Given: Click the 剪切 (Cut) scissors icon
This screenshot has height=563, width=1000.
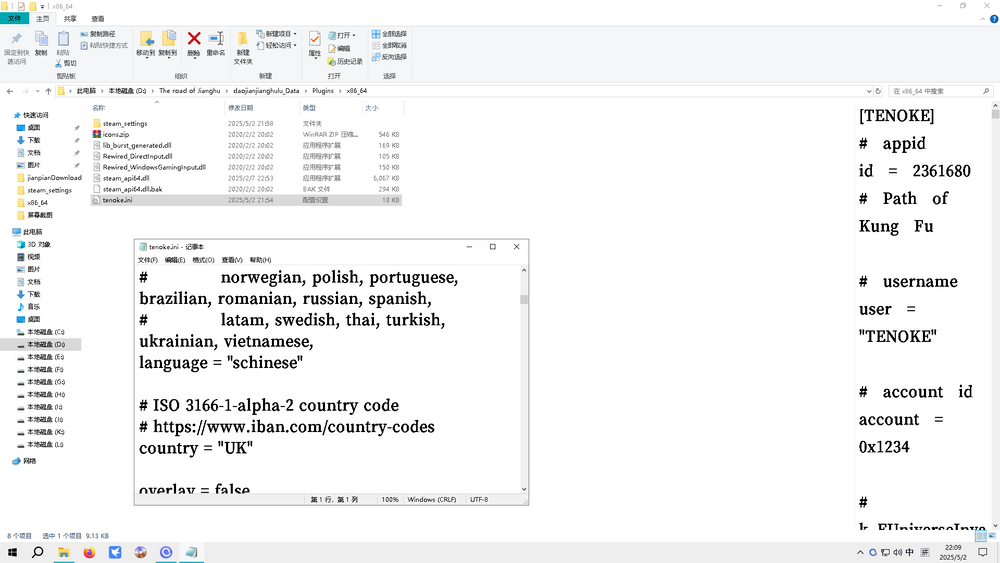Looking at the screenshot, I should 66,63.
